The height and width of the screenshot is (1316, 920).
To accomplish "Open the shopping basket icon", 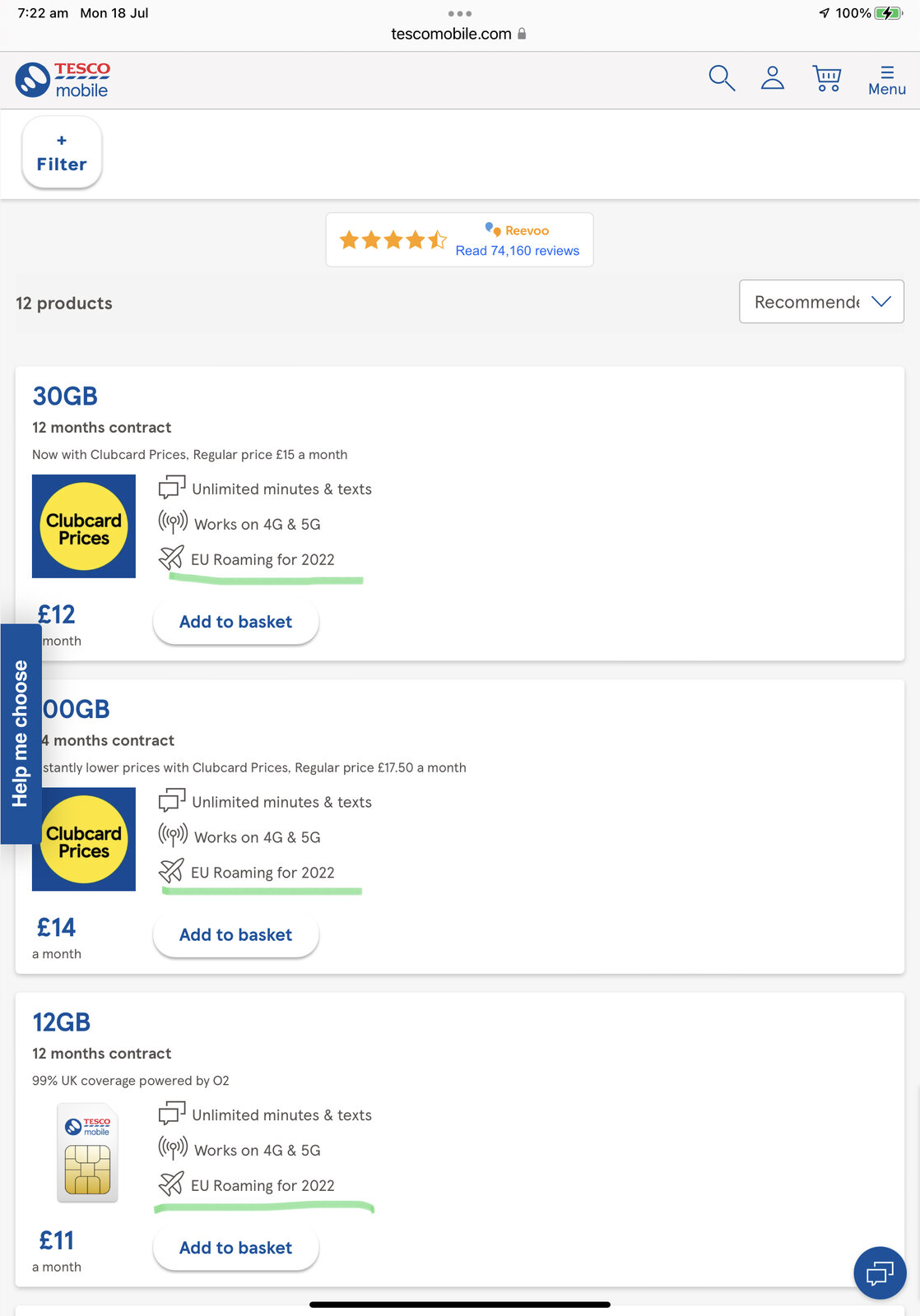I will (x=826, y=79).
